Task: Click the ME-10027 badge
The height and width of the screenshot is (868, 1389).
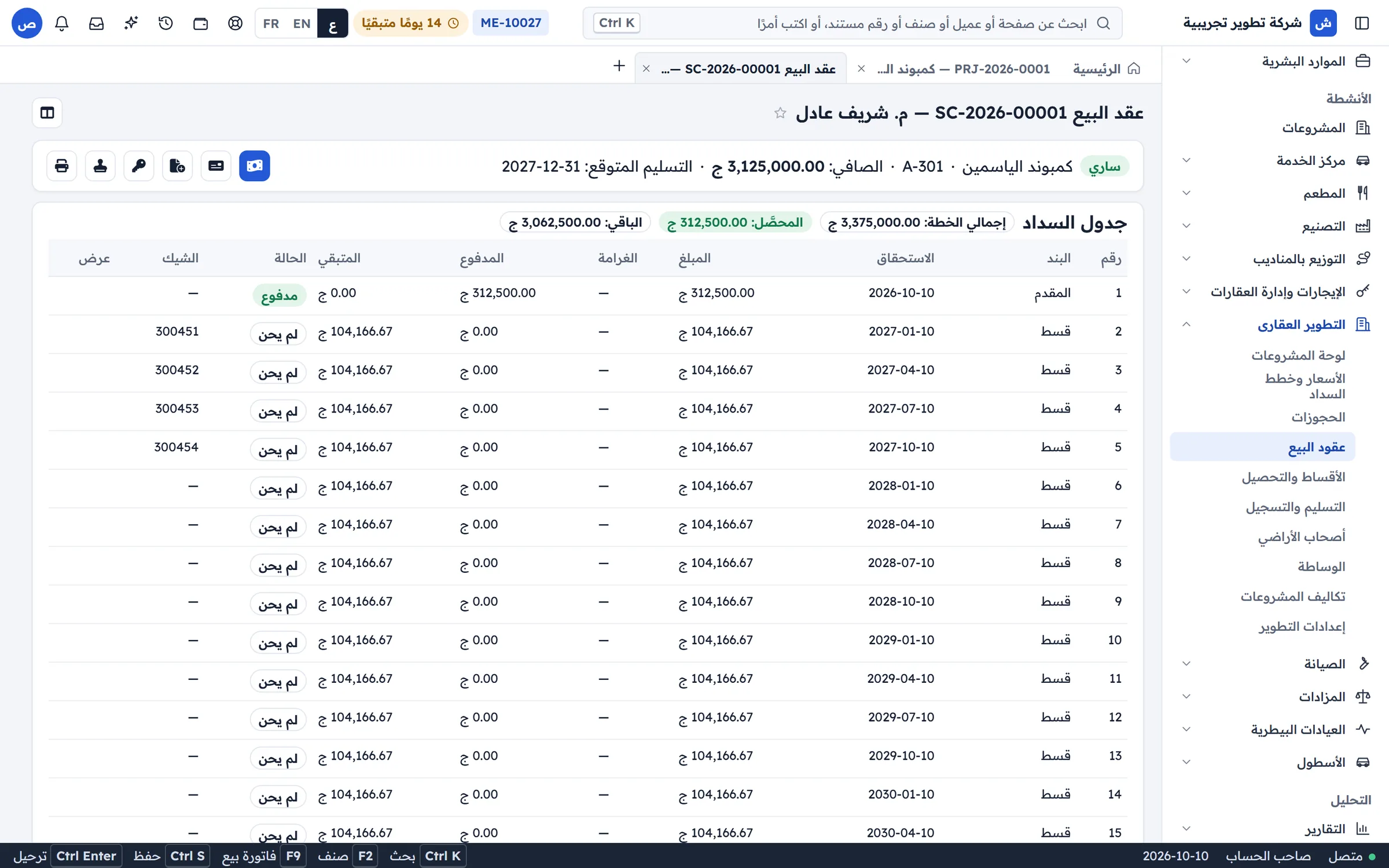Action: (x=511, y=23)
